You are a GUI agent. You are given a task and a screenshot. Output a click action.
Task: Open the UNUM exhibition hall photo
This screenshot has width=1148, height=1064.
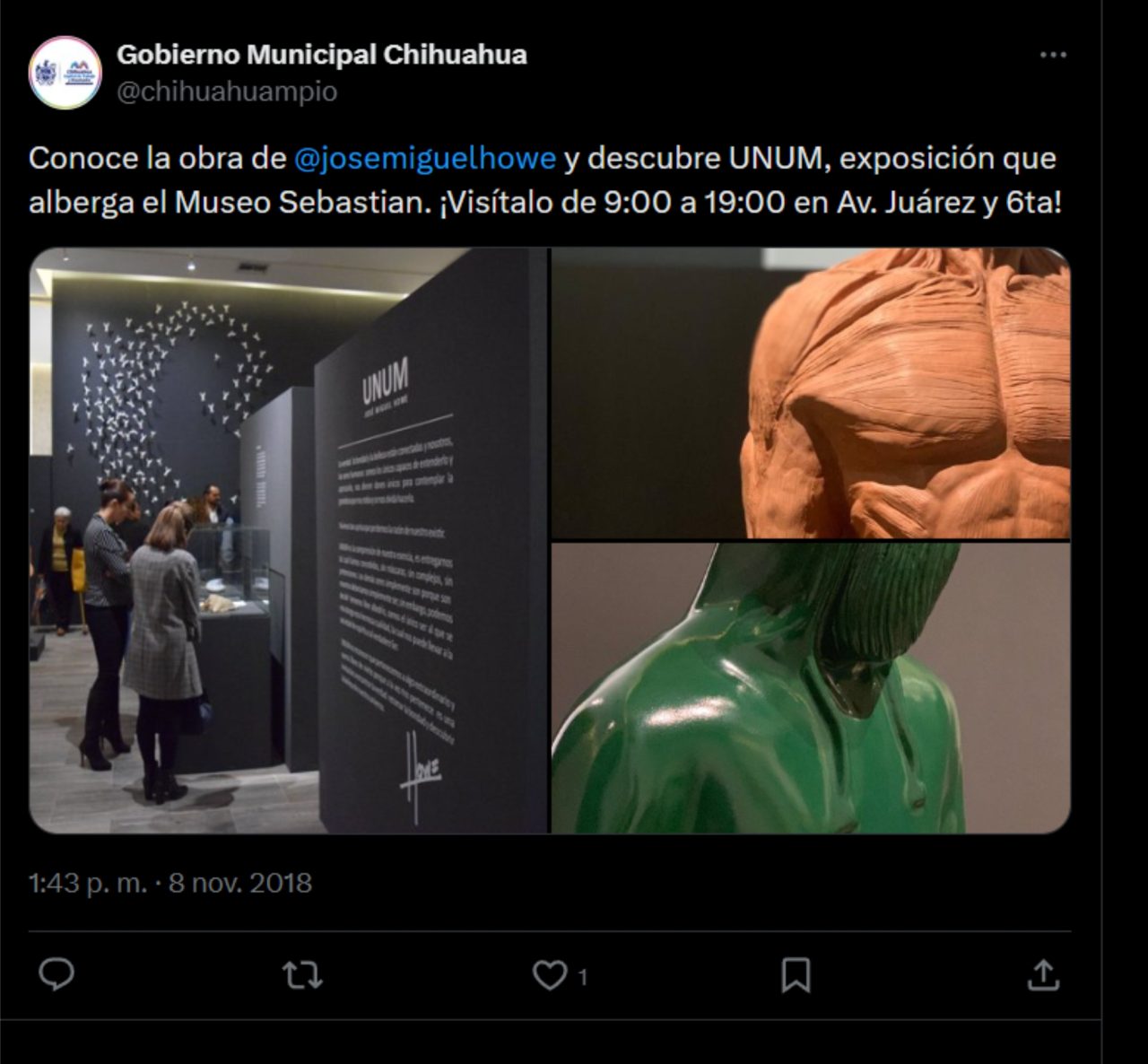(x=289, y=541)
